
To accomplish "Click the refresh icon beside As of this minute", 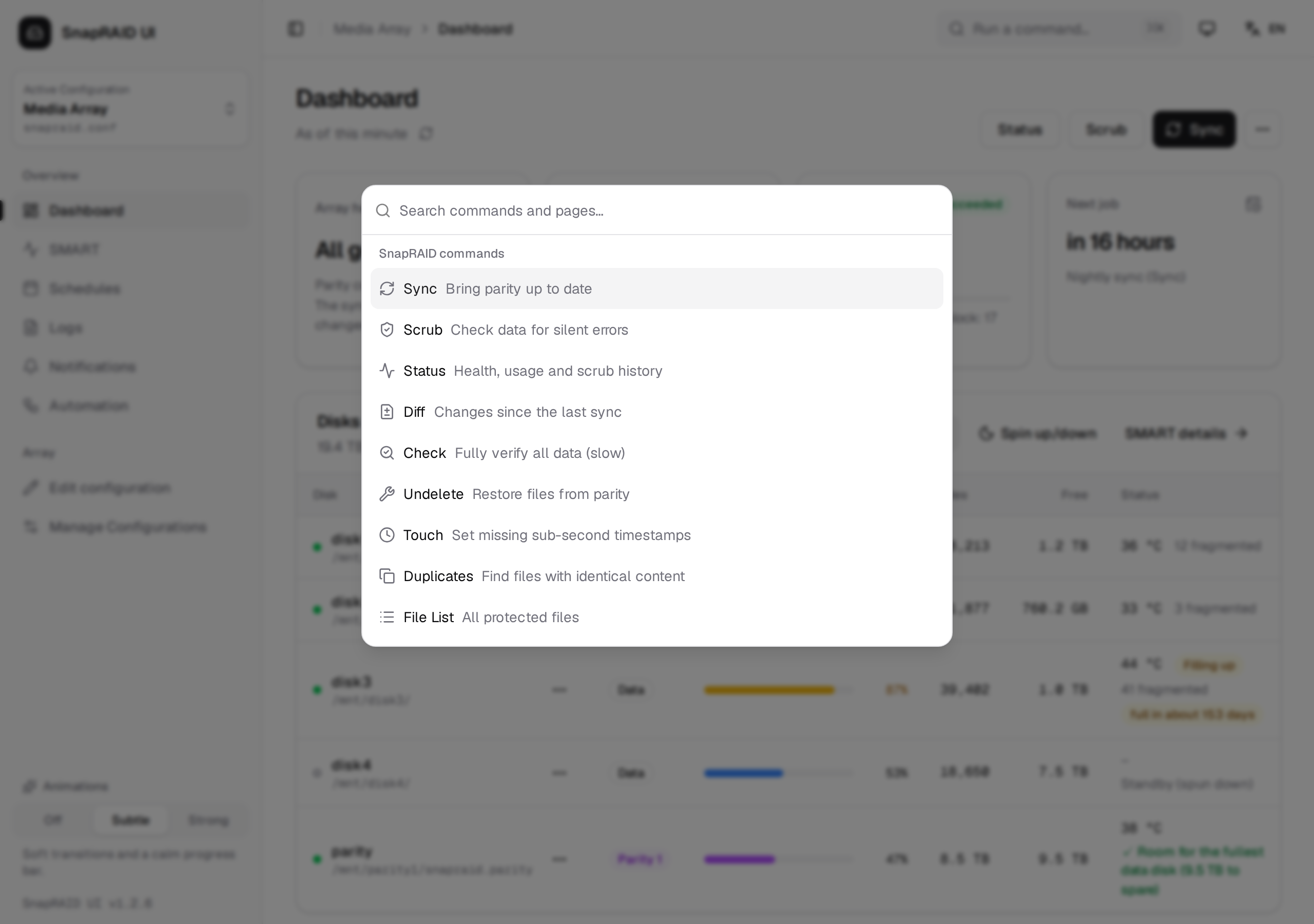I will (426, 133).
